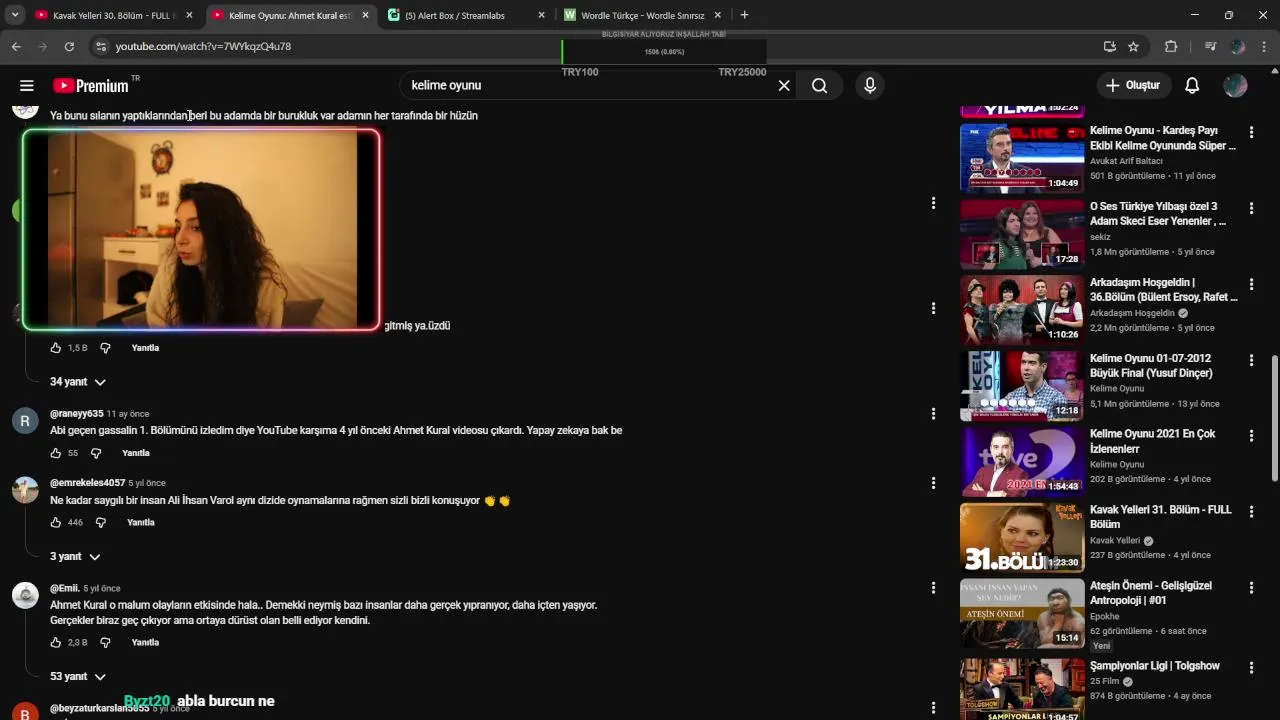This screenshot has width=1280, height=720.
Task: Click the YouTube search input field
Action: point(590,86)
